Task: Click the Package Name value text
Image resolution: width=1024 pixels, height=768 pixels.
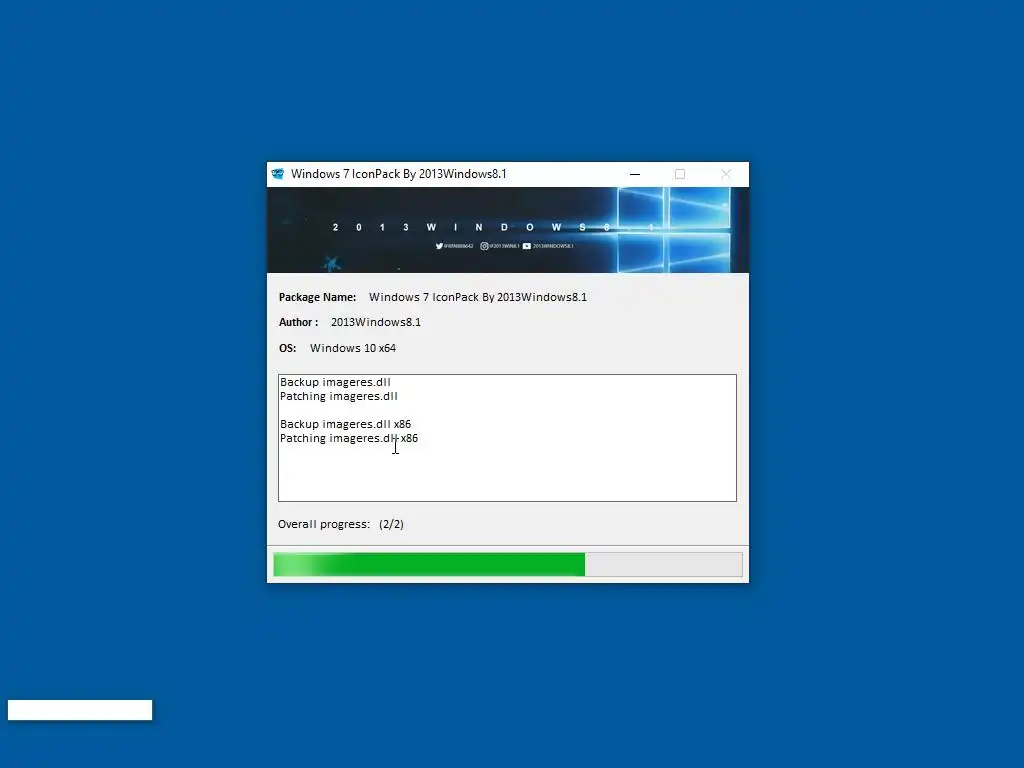Action: (x=478, y=297)
